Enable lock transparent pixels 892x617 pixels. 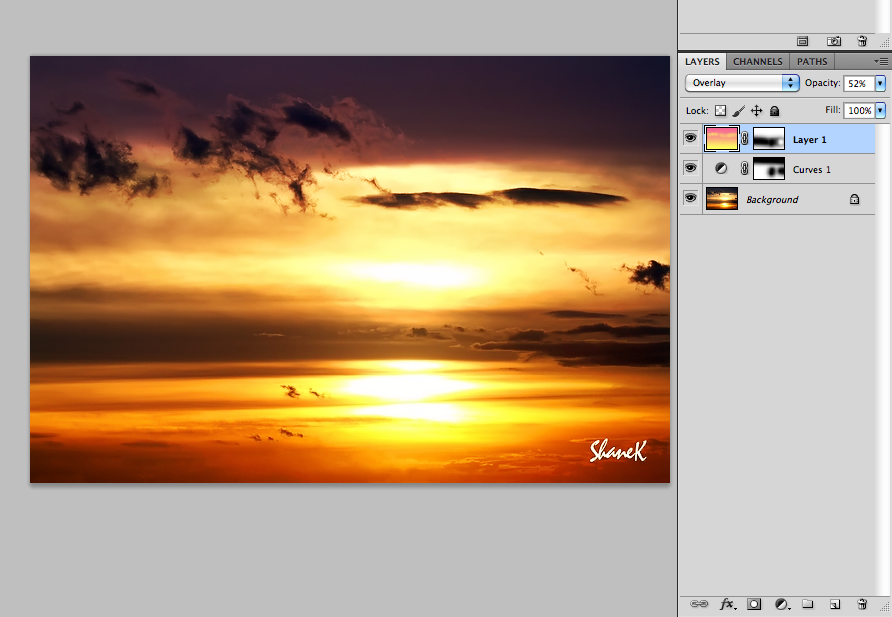click(721, 110)
